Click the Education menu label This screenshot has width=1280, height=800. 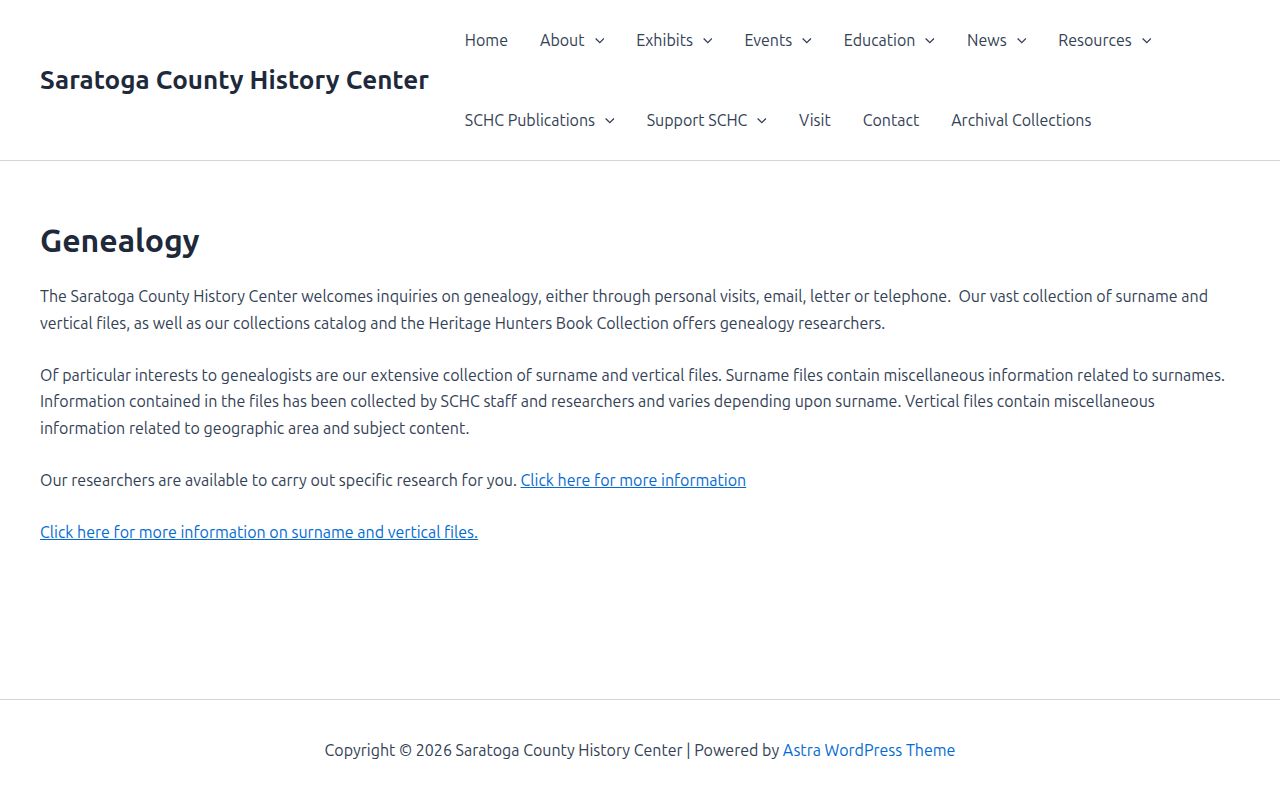coord(879,40)
